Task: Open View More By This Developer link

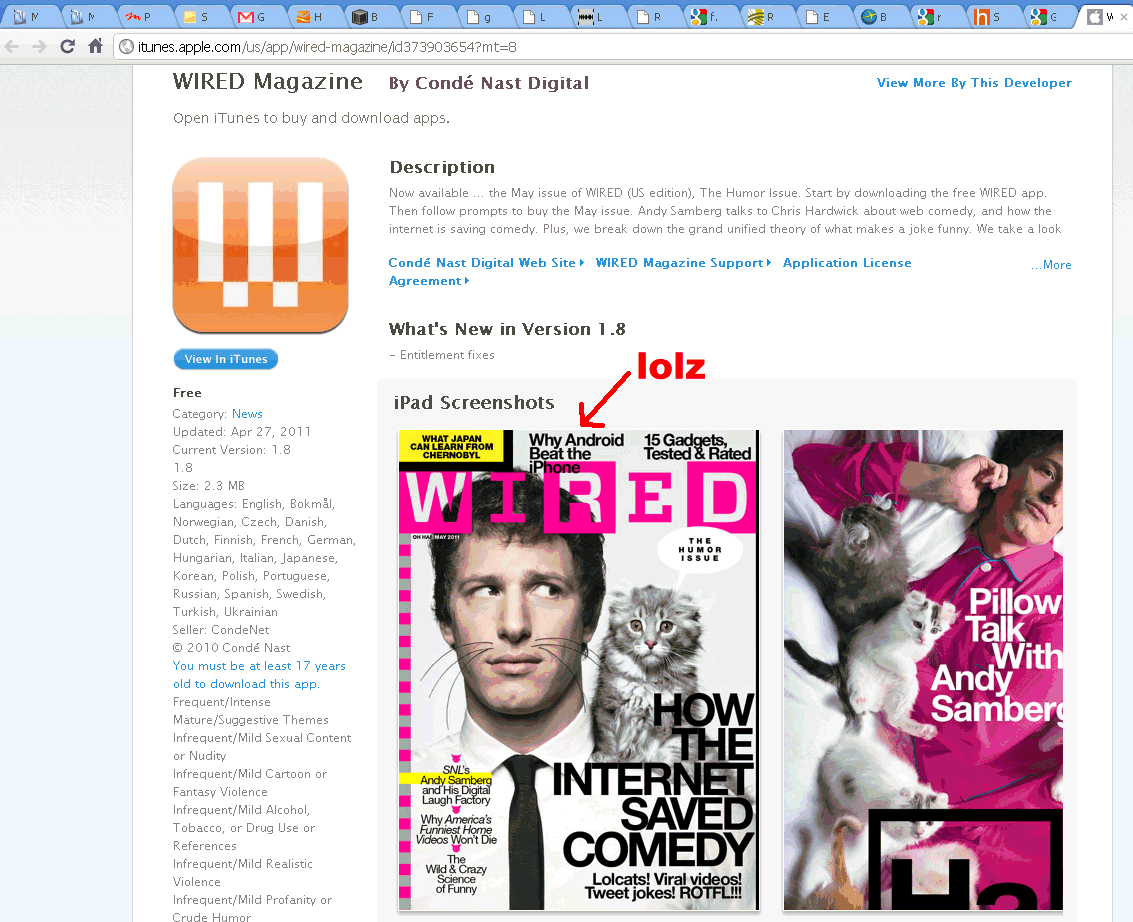Action: pyautogui.click(x=974, y=83)
